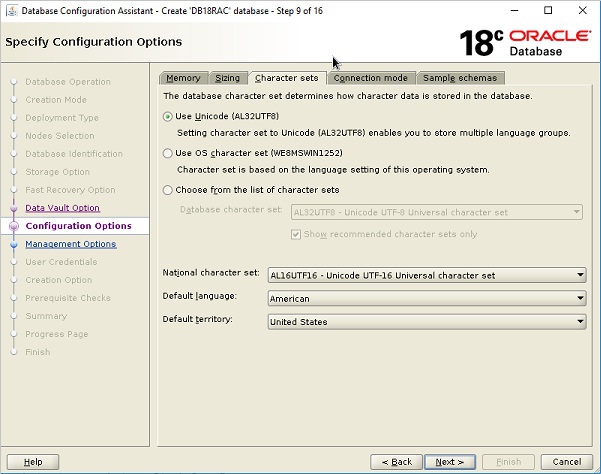Click the Default language label

coord(200,296)
